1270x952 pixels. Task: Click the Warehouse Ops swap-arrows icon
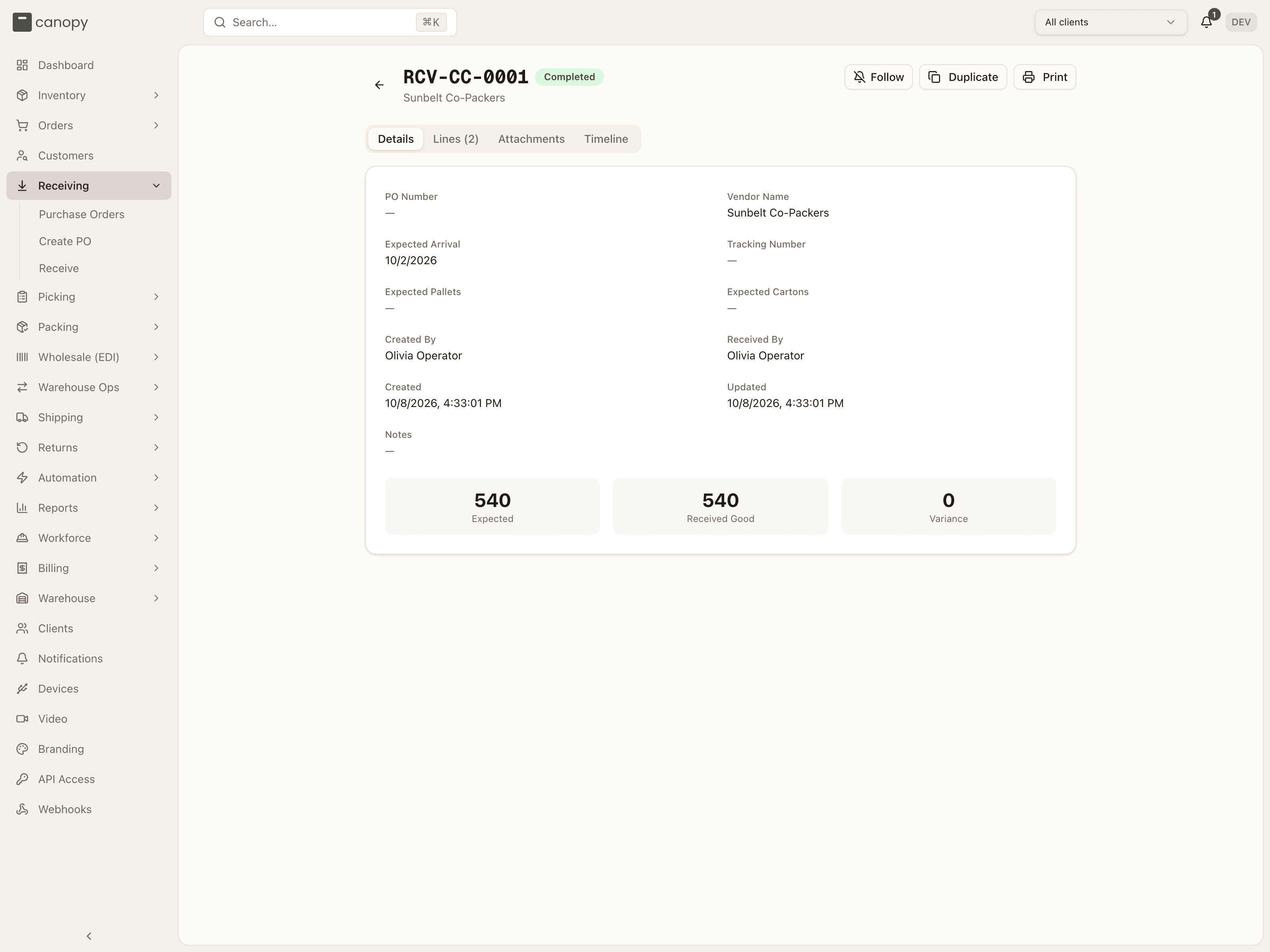(x=22, y=387)
